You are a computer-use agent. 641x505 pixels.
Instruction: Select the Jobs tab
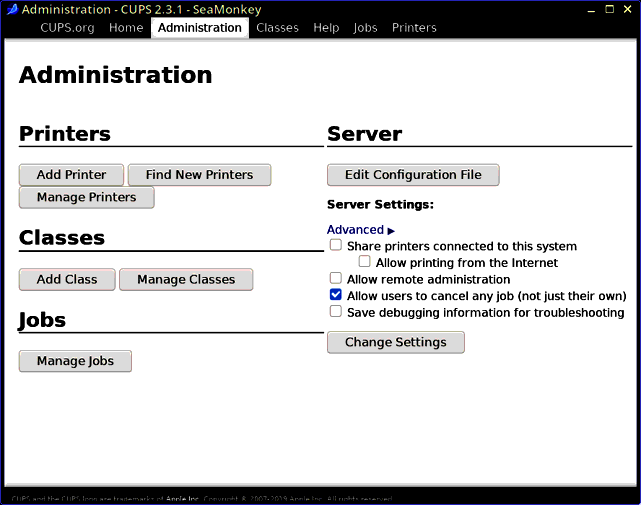(x=365, y=27)
